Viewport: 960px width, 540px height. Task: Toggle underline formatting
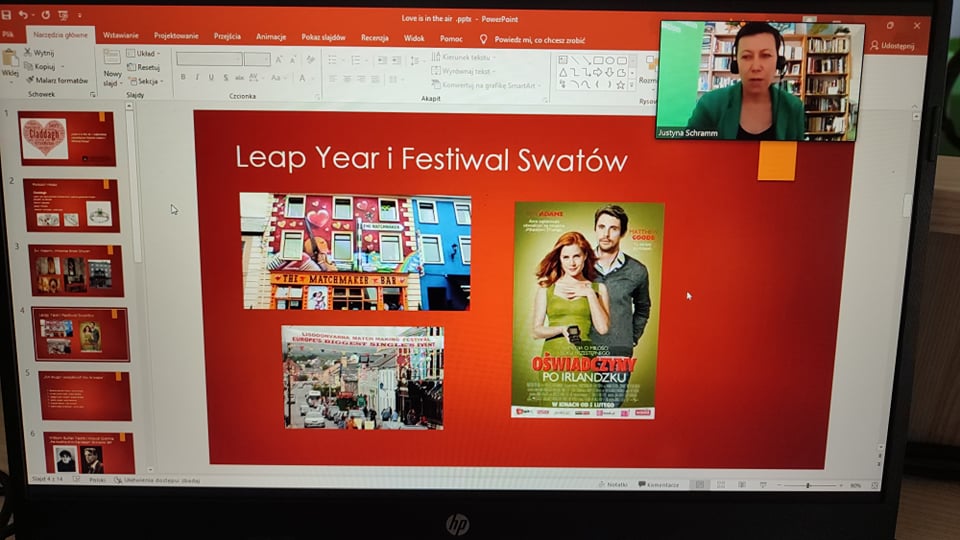point(211,77)
